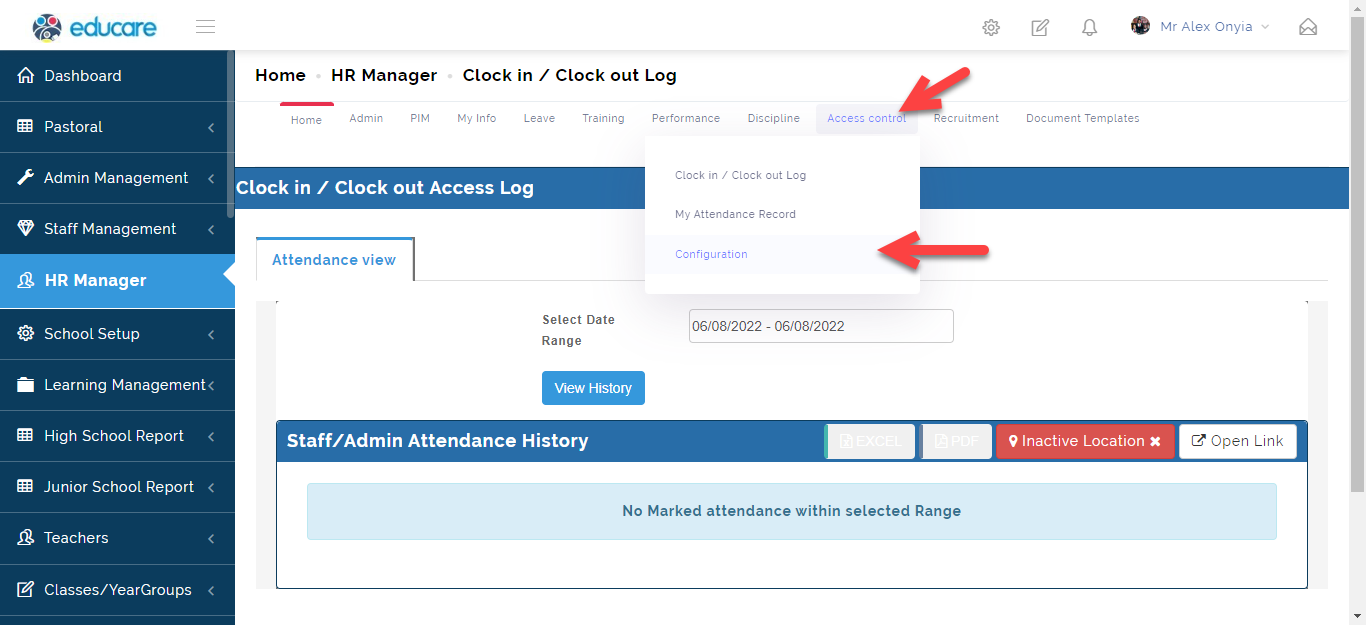Viewport: 1366px width, 625px height.
Task: Expand Pastoral sidebar chevron
Action: (x=211, y=127)
